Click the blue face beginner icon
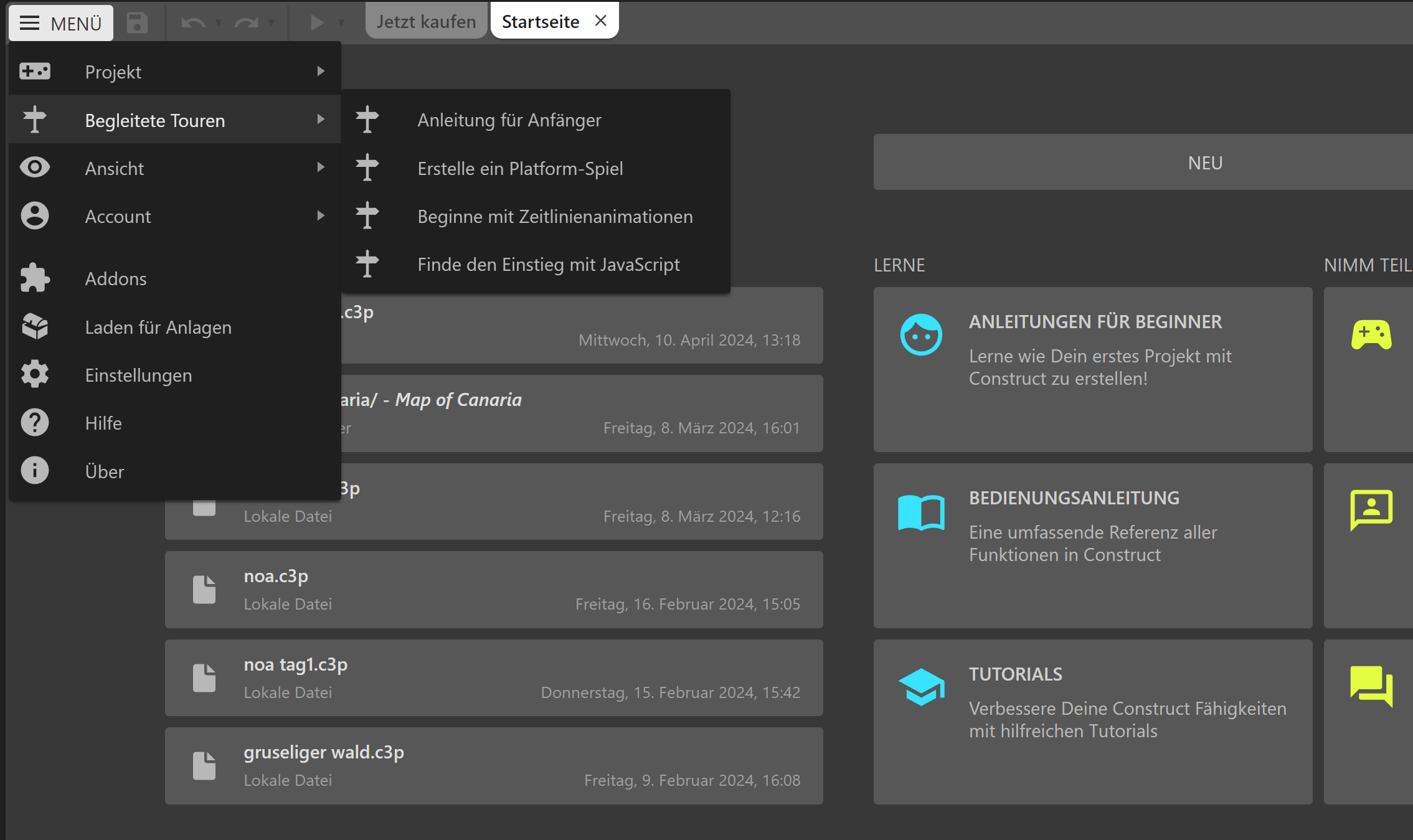Image resolution: width=1413 pixels, height=840 pixels. point(921,335)
